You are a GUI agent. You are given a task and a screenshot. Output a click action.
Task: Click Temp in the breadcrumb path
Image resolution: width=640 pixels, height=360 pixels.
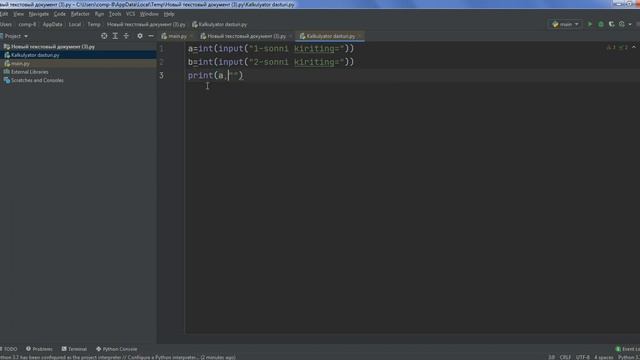pos(94,24)
